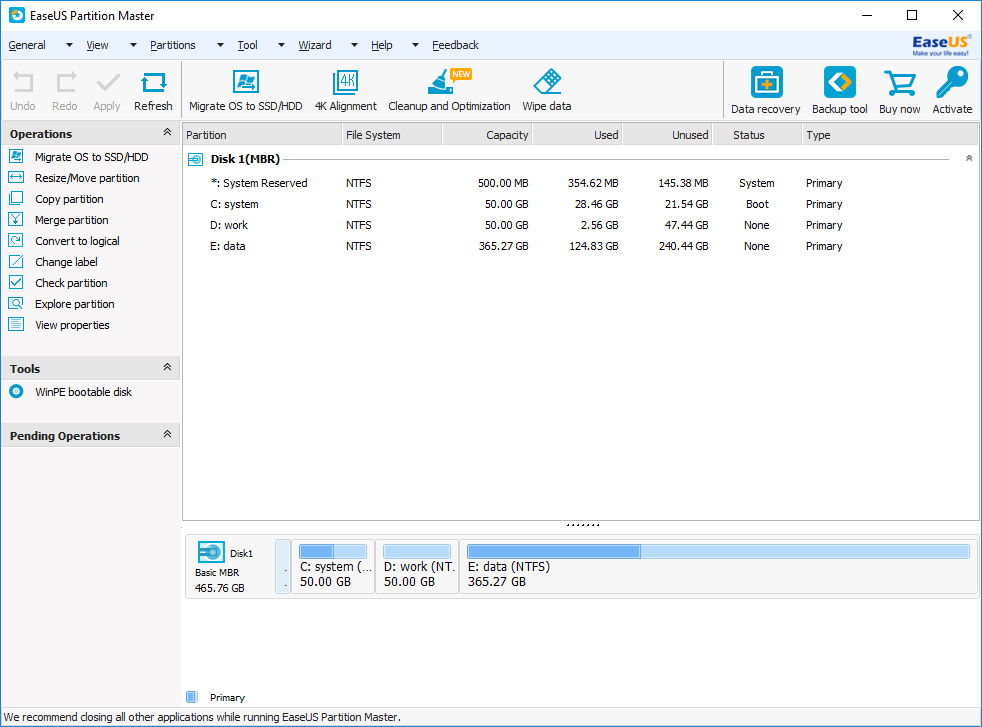Collapse the Pending Operations panel
Screen dimensions: 982x727
coord(167,434)
